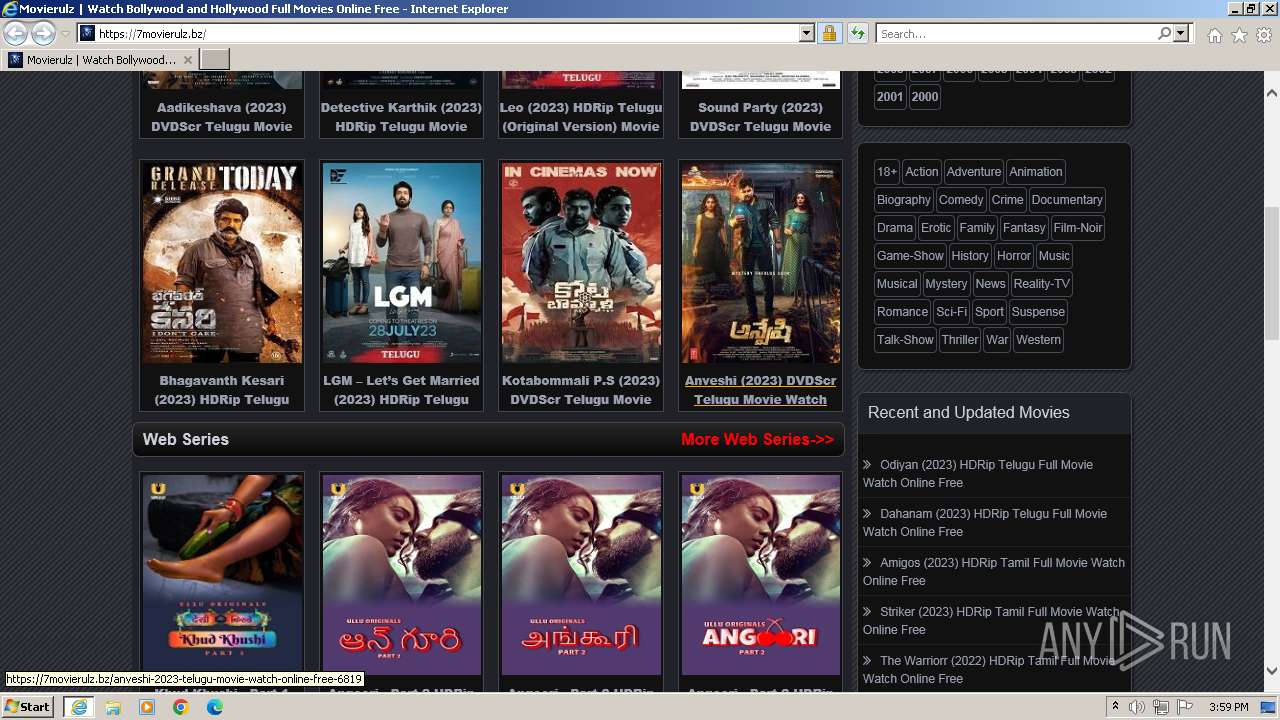
Task: Select the Reality-TV genre tag
Action: tap(1042, 284)
